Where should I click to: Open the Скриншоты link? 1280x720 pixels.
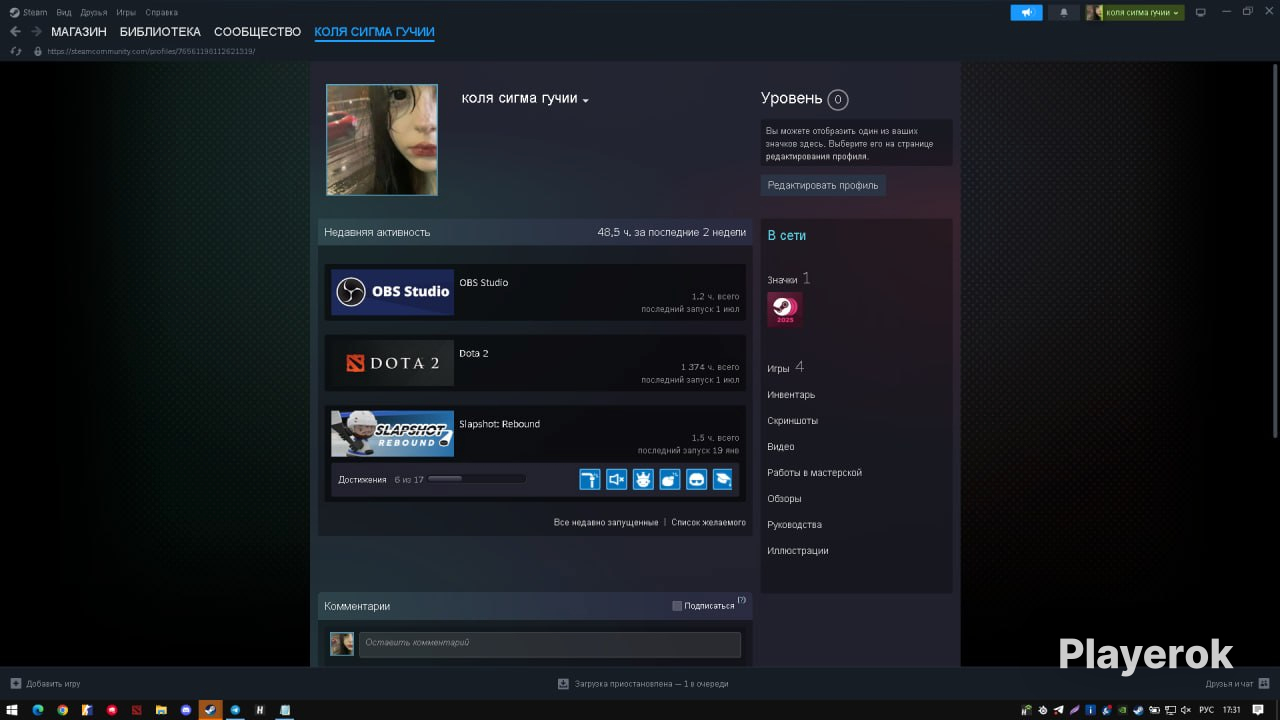click(x=792, y=421)
